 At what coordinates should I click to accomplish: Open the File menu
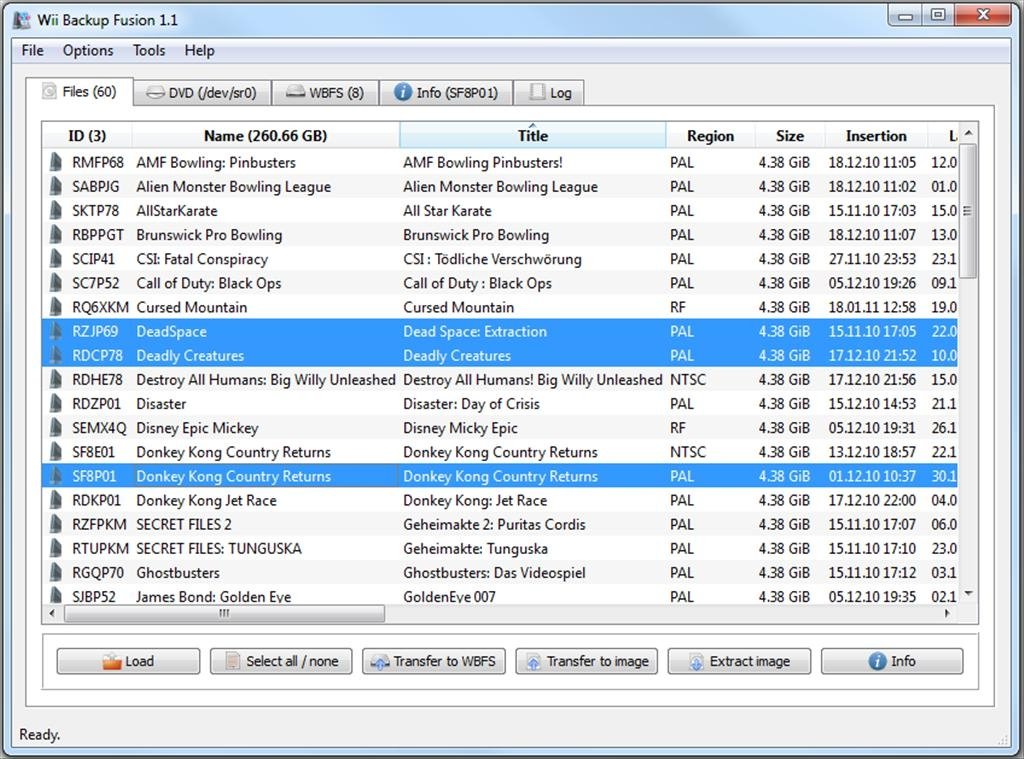point(32,50)
